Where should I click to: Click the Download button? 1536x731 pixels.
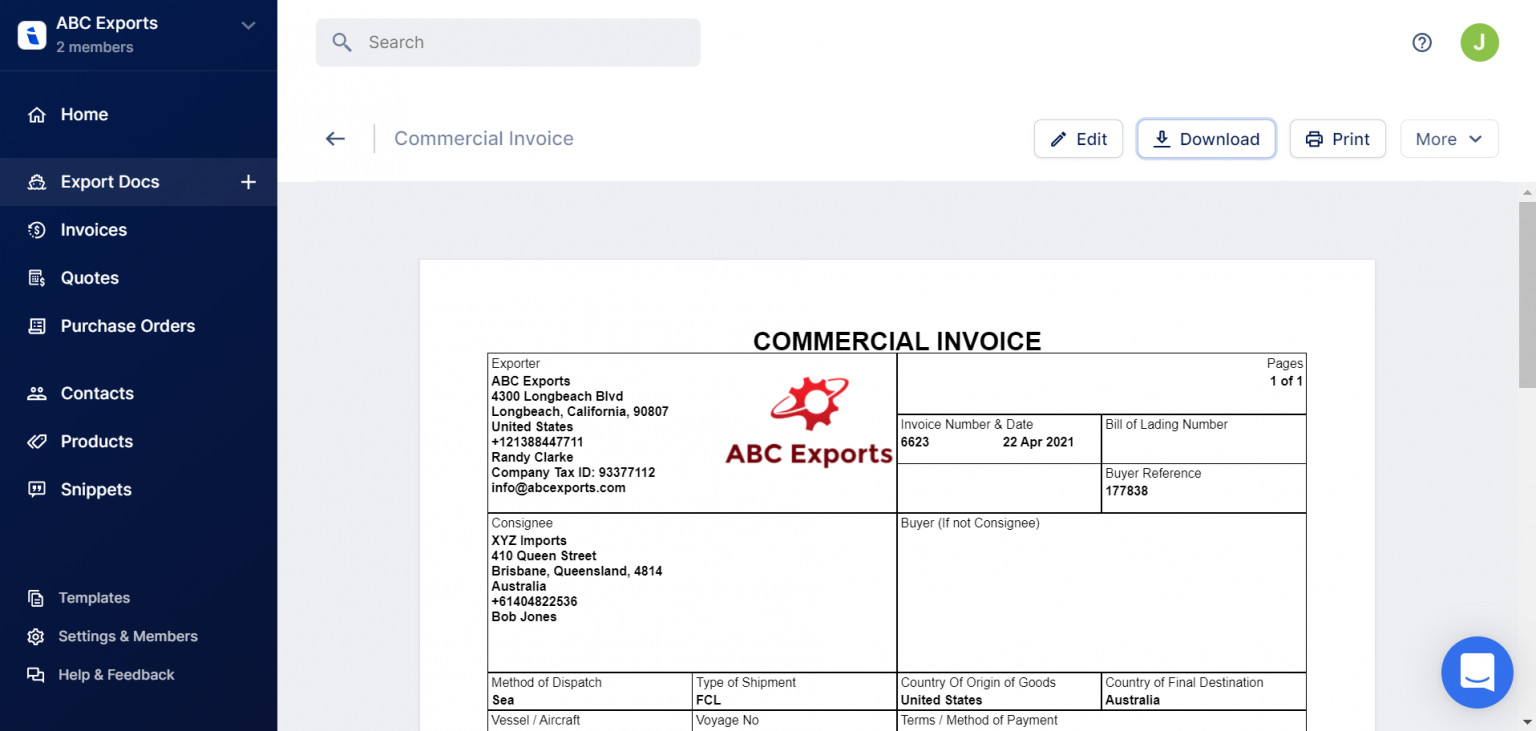pos(1206,138)
